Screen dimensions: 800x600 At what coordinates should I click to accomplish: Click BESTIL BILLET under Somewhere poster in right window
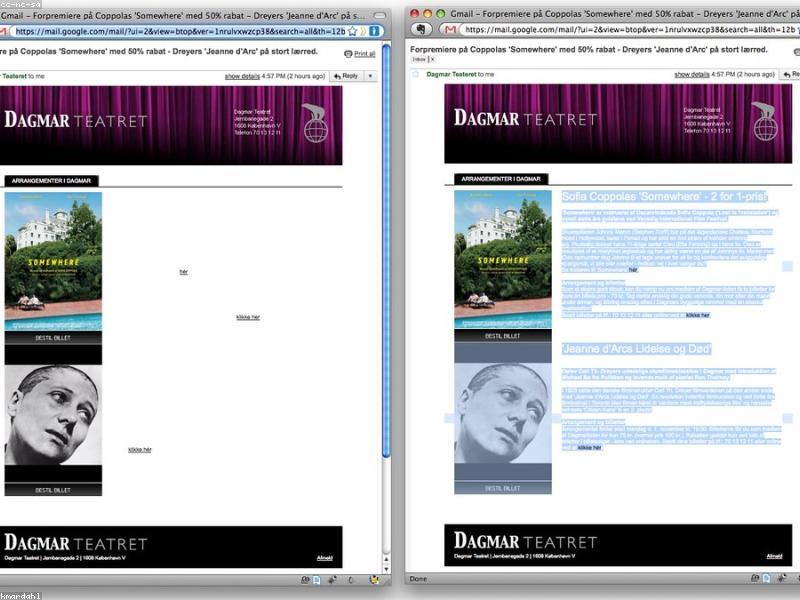(503, 336)
